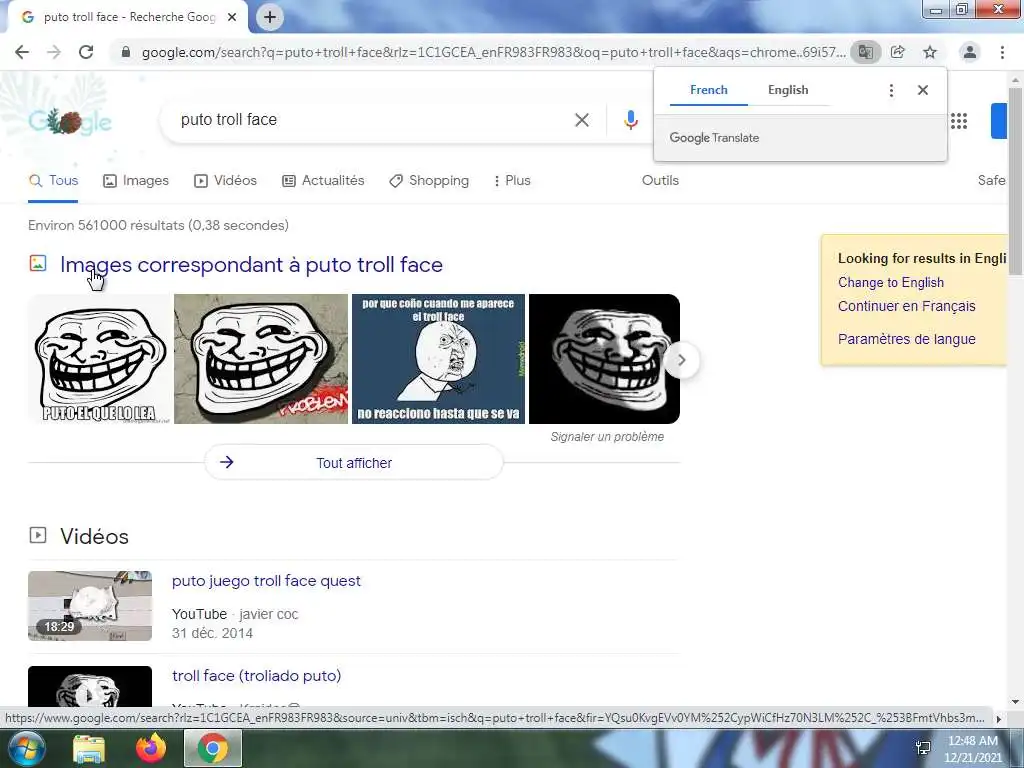This screenshot has width=1024, height=768.
Task: Click the images section picture icon
Action: click(x=38, y=263)
